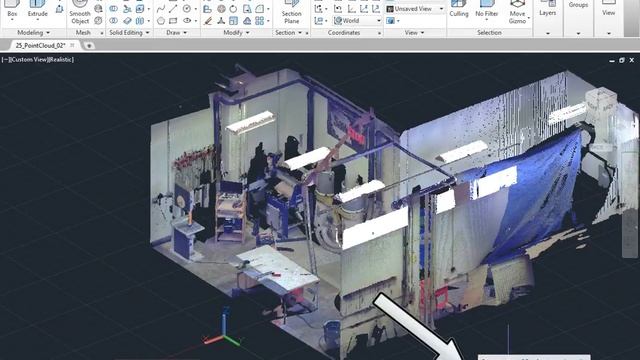This screenshot has width=640, height=360.
Task: Click the eraser-shaped icon in Solid Editing
Action: (127, 20)
